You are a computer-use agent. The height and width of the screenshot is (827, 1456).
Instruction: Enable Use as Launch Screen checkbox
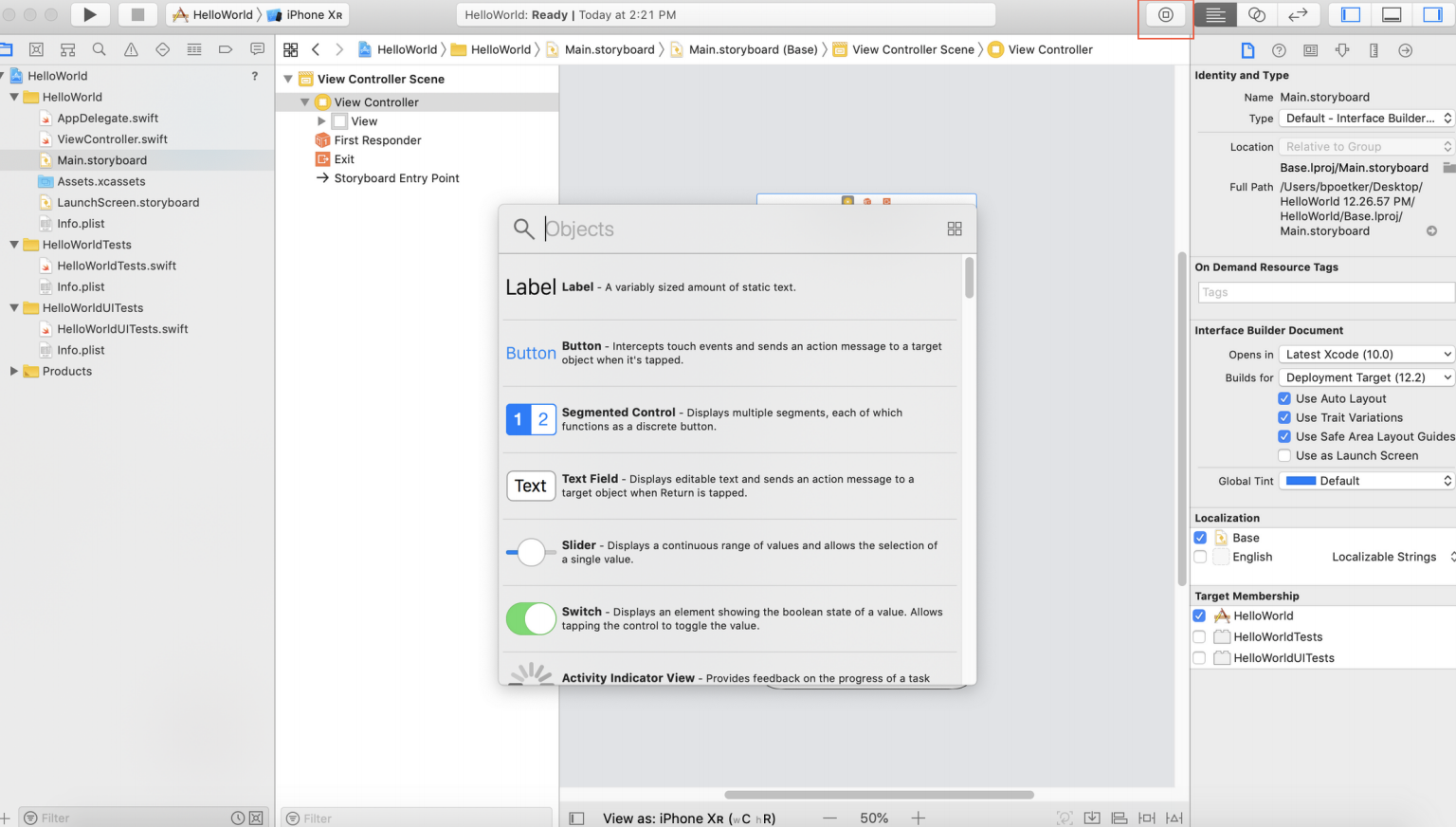1284,455
